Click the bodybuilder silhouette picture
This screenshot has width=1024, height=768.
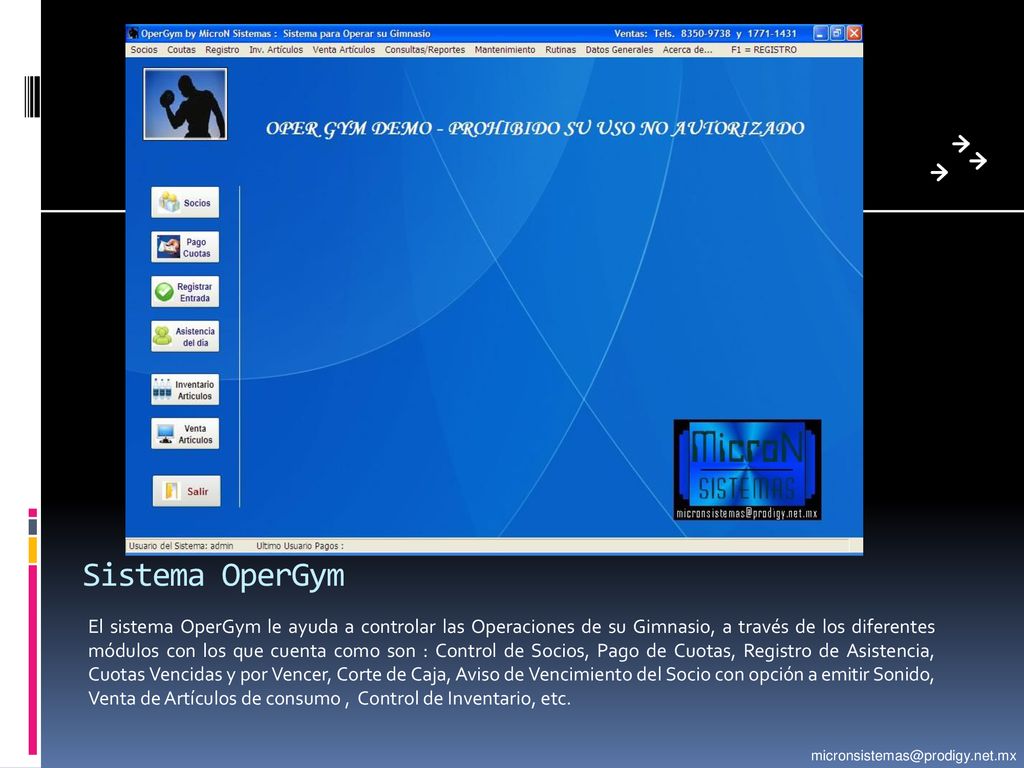click(x=185, y=104)
